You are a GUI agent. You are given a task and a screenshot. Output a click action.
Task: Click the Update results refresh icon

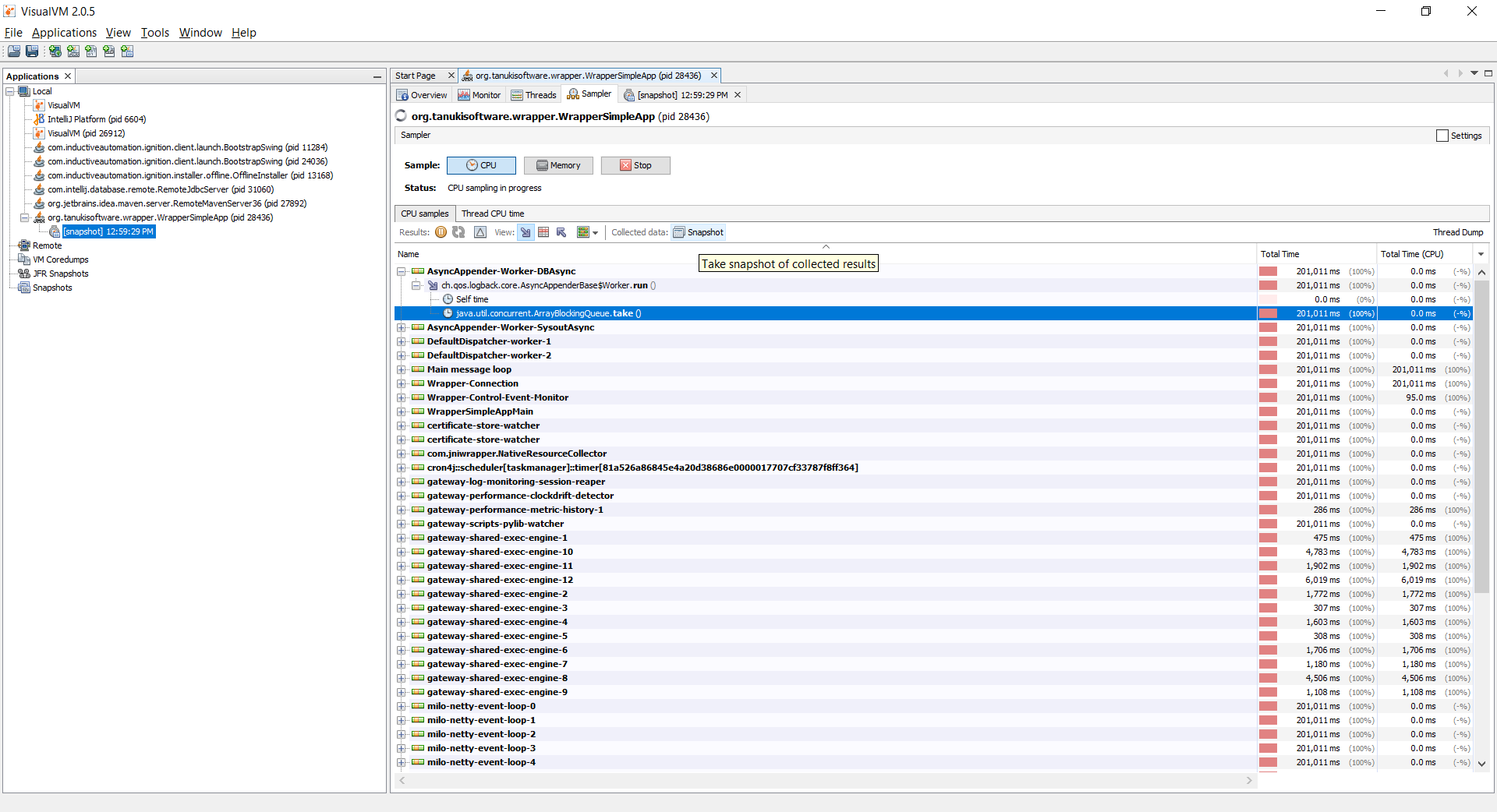(458, 232)
